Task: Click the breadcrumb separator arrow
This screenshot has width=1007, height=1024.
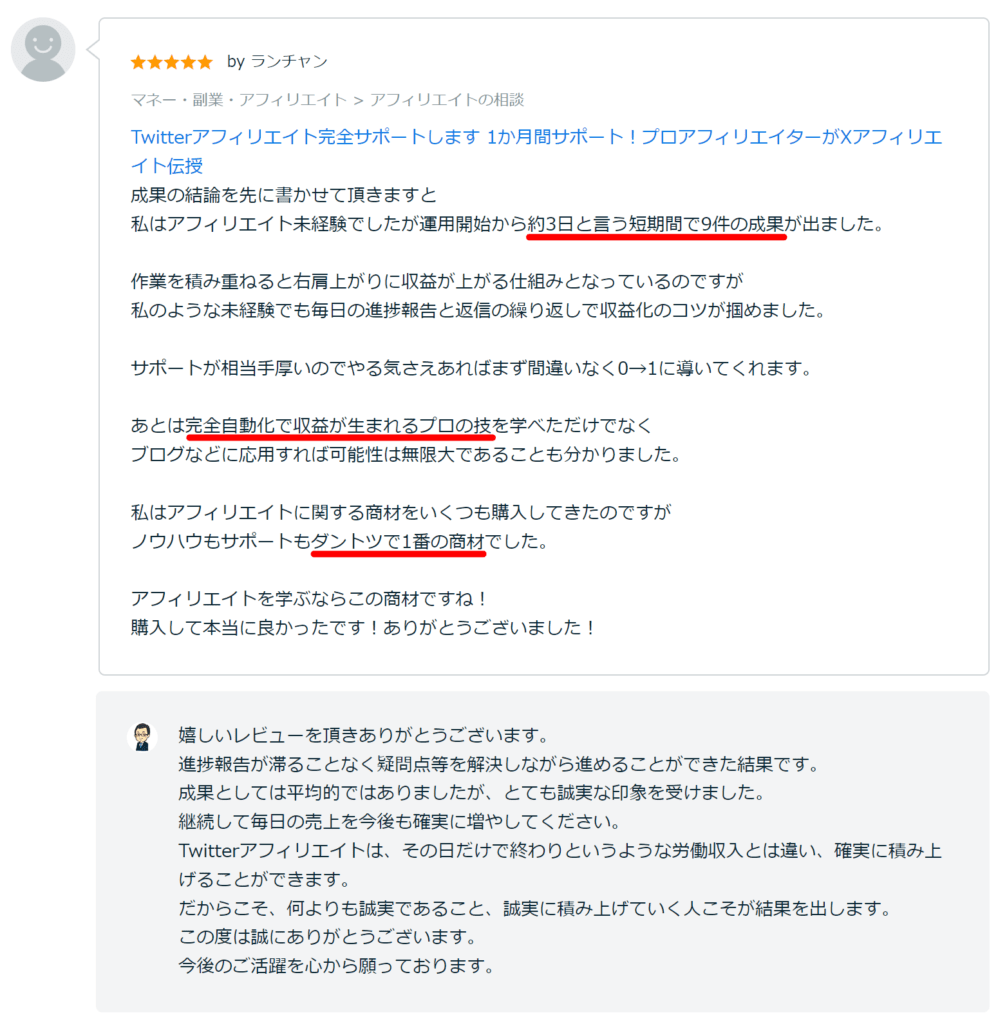Action: (356, 100)
